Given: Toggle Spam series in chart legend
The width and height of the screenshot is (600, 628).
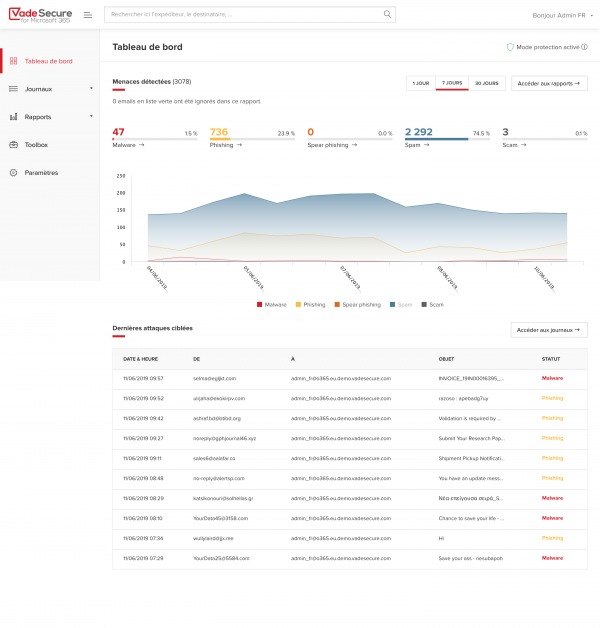Looking at the screenshot, I should [401, 305].
